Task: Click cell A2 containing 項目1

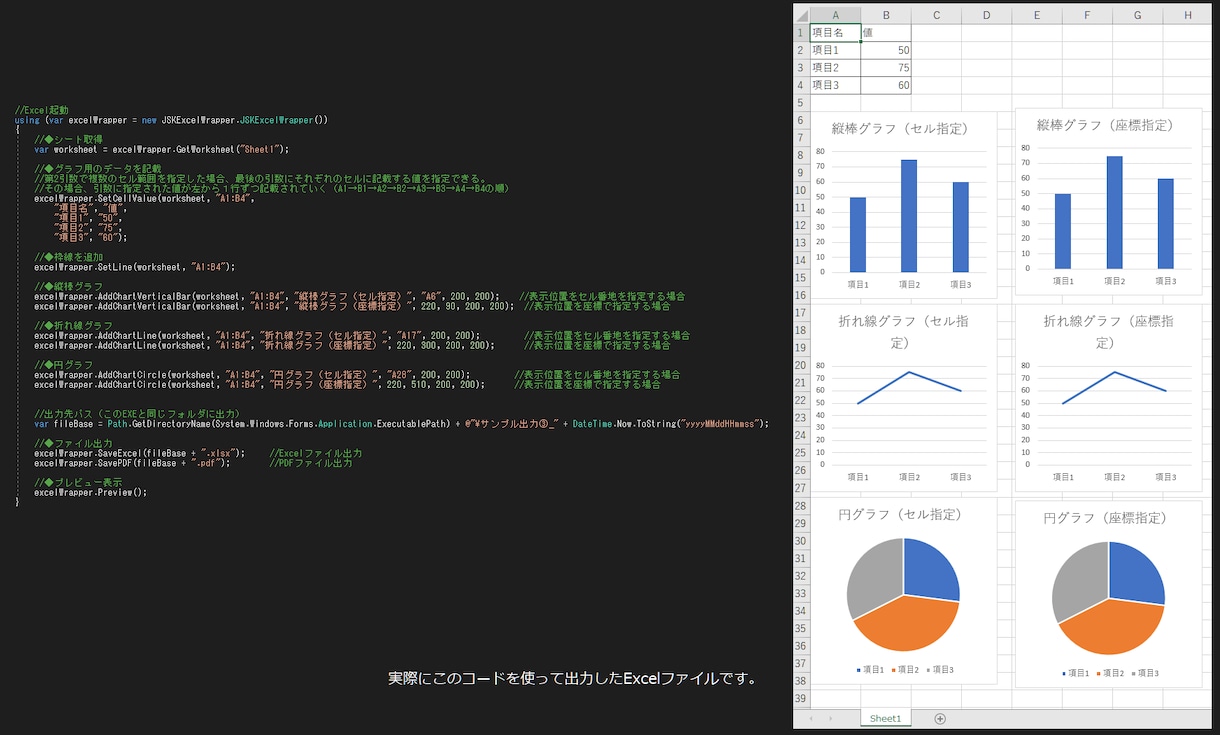Action: click(835, 50)
